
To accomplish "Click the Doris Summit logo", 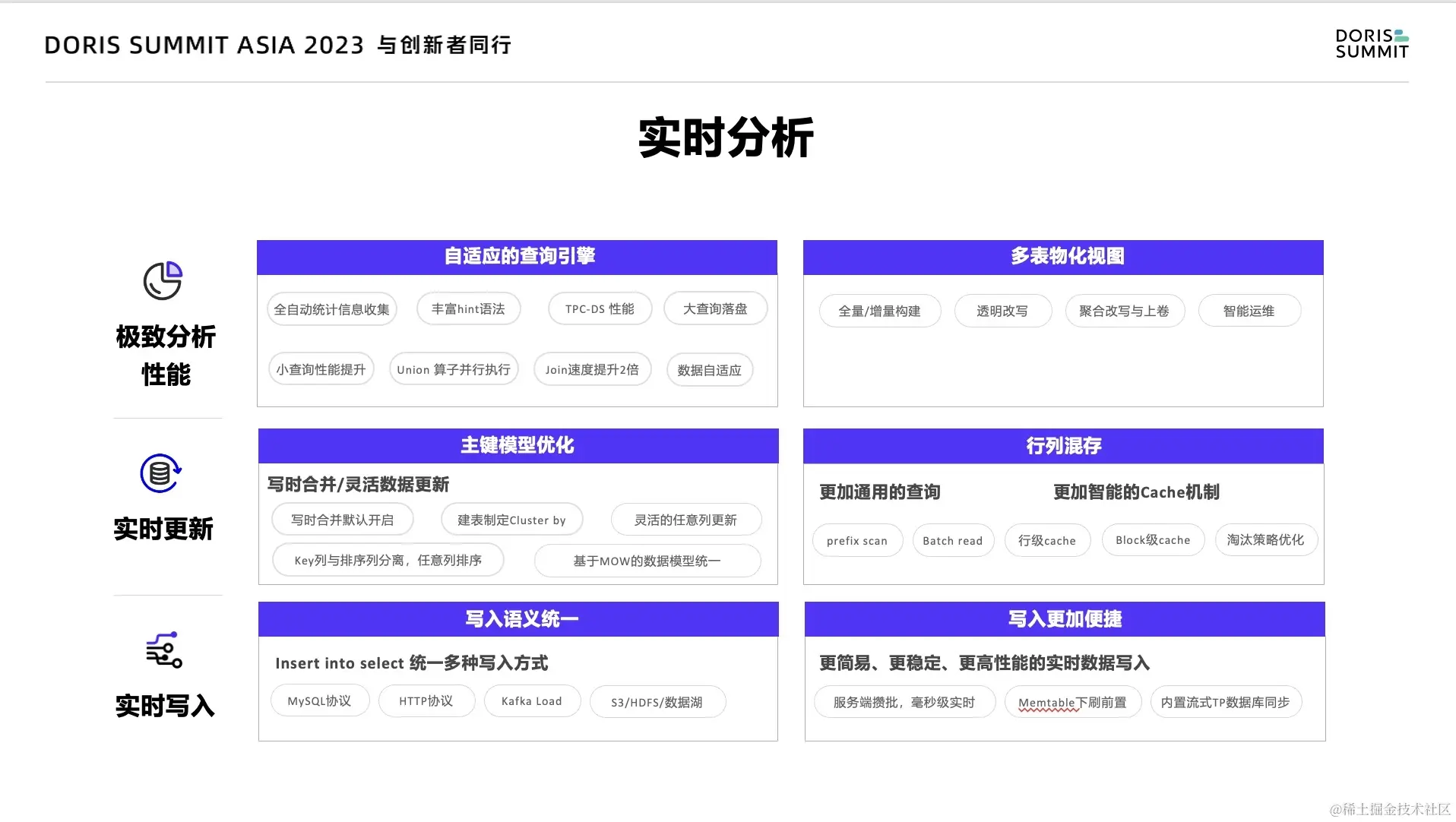I will pos(1372,44).
